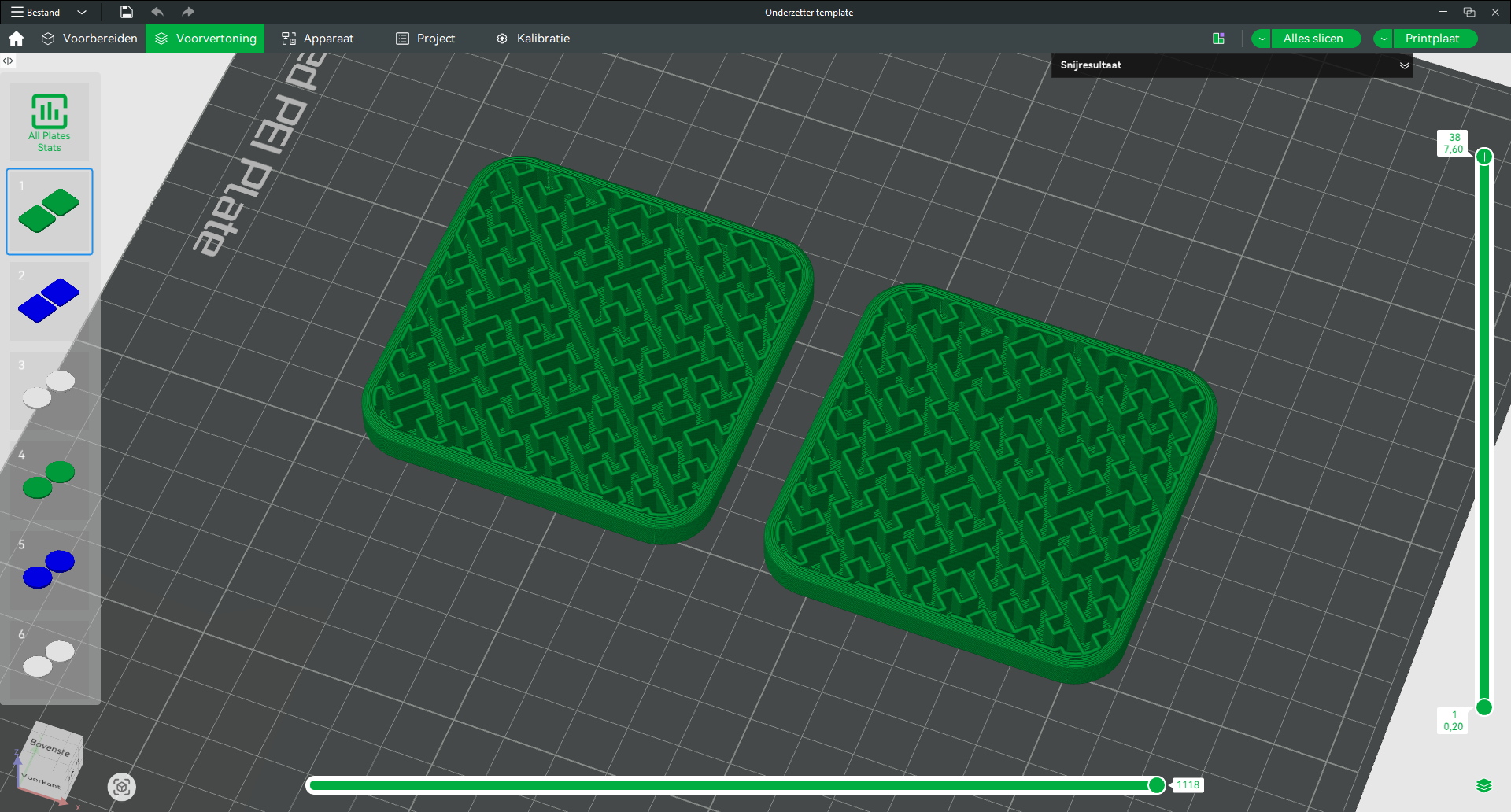
Task: Click the Alles slicen button
Action: (1316, 39)
